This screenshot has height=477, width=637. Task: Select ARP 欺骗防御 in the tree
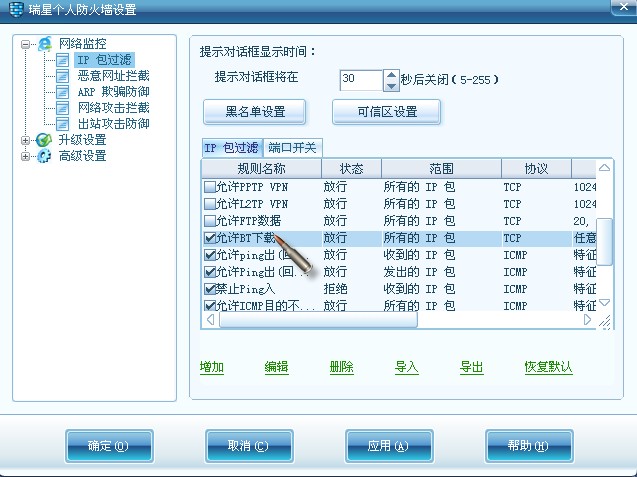click(113, 92)
